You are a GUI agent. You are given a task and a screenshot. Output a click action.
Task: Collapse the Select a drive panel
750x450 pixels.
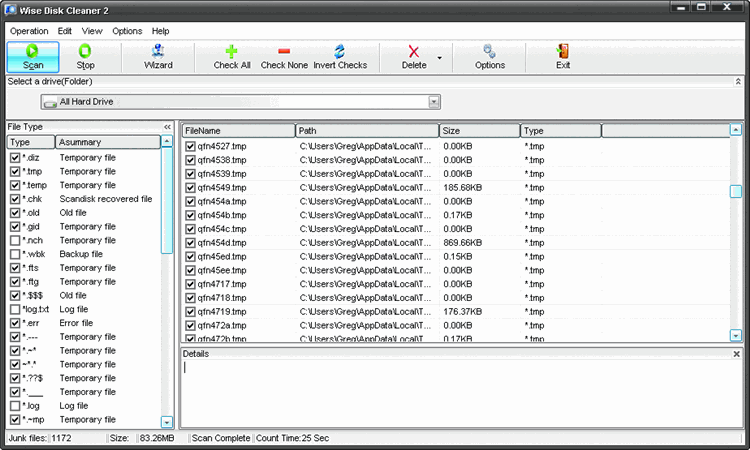pyautogui.click(x=738, y=82)
